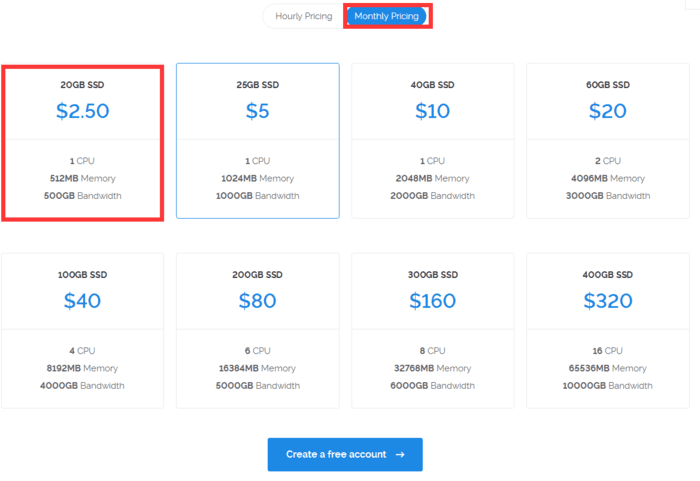This screenshot has height=481, width=700.
Task: Click the $320 price text
Action: [608, 301]
